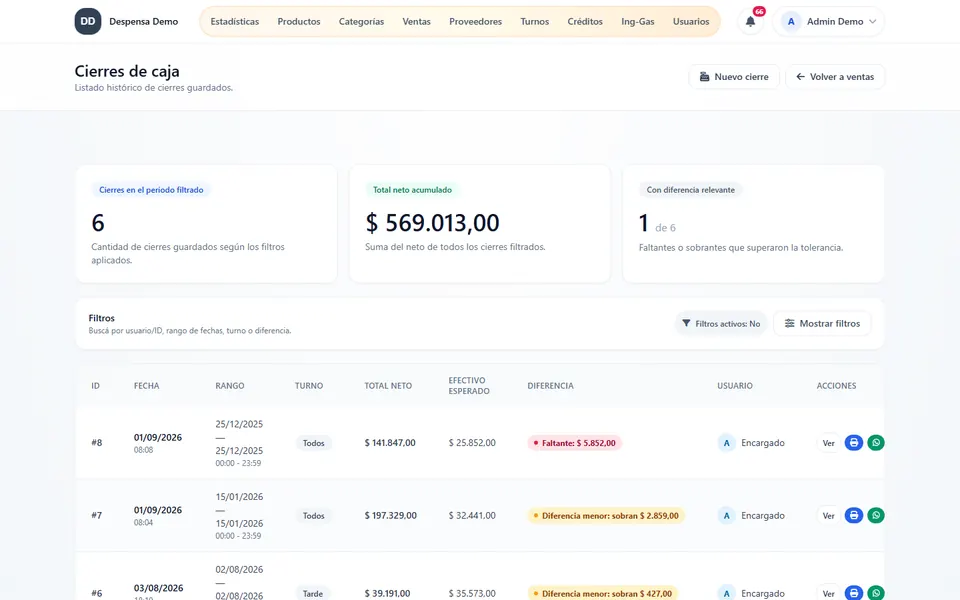
Task: Click the Todos turno badge in row #8
Action: point(313,443)
